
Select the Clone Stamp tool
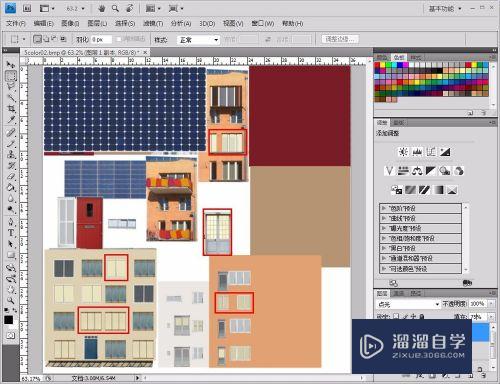point(11,155)
